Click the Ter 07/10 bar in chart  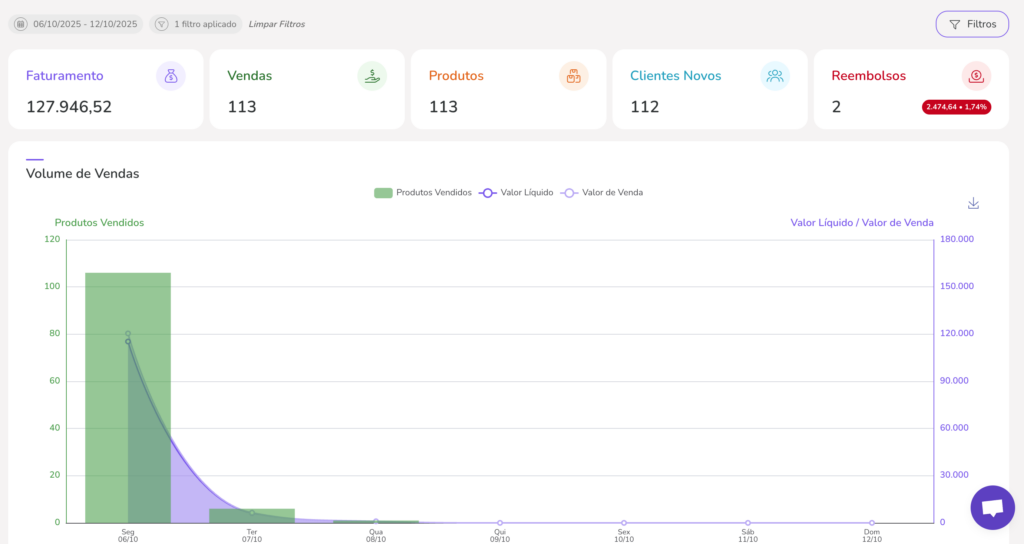[x=252, y=515]
